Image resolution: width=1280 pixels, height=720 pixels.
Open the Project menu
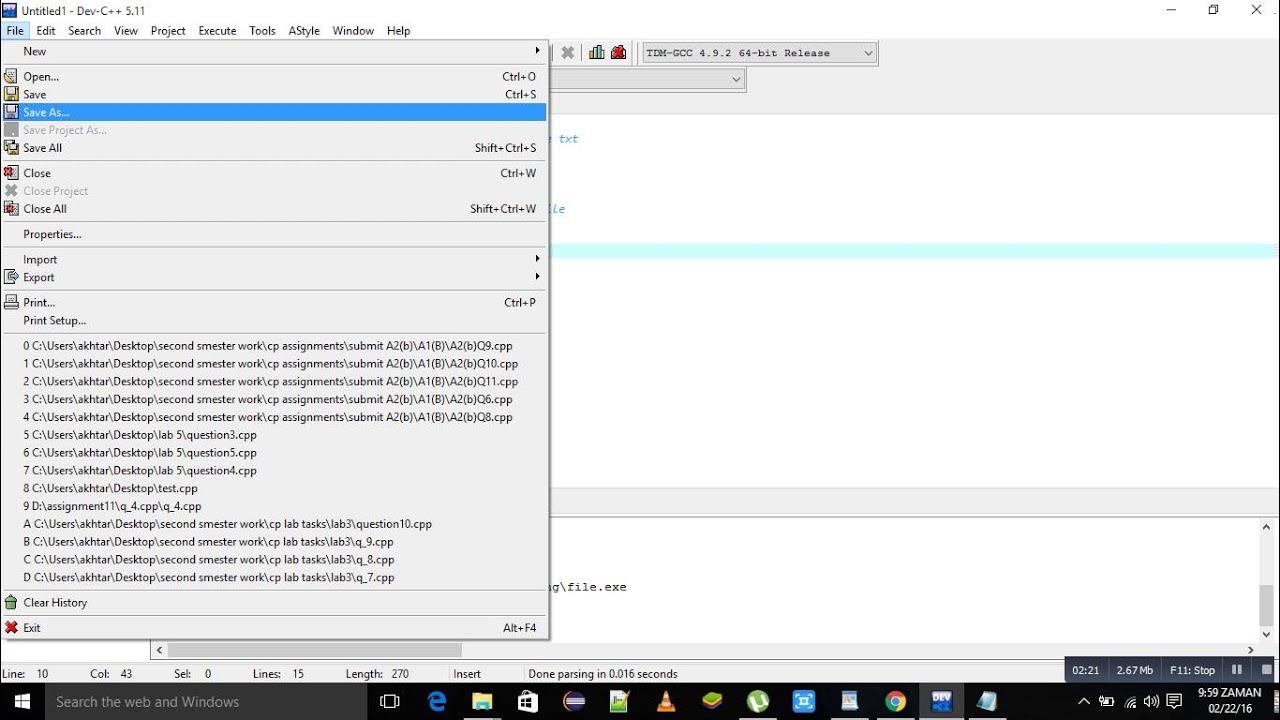(168, 31)
